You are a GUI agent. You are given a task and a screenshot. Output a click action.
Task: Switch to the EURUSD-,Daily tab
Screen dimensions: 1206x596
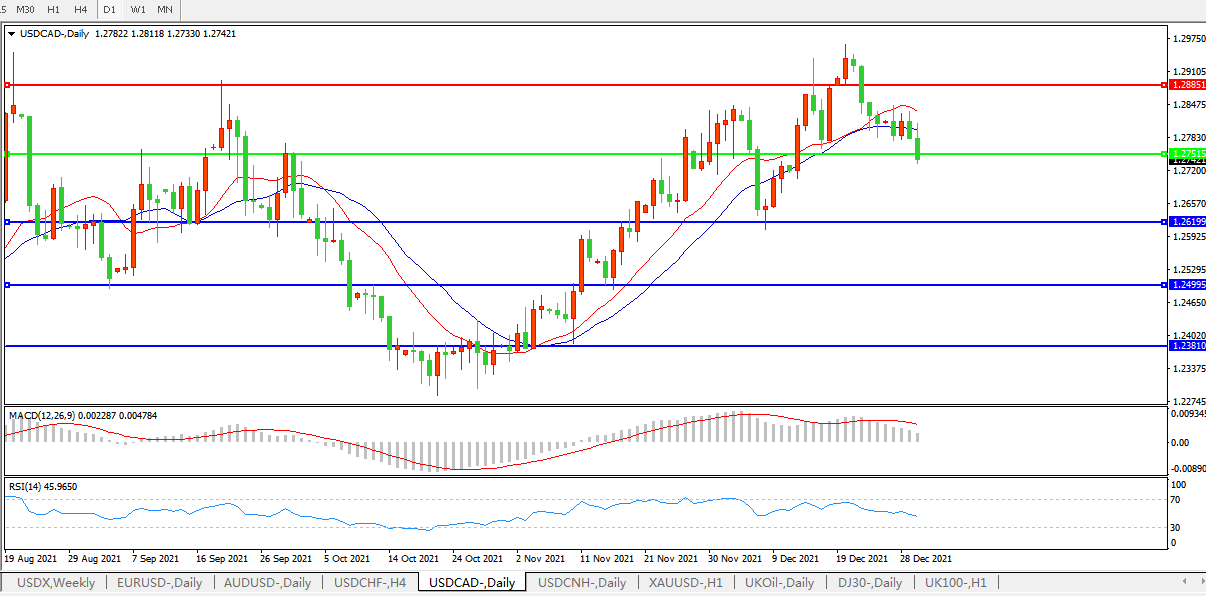[x=159, y=582]
